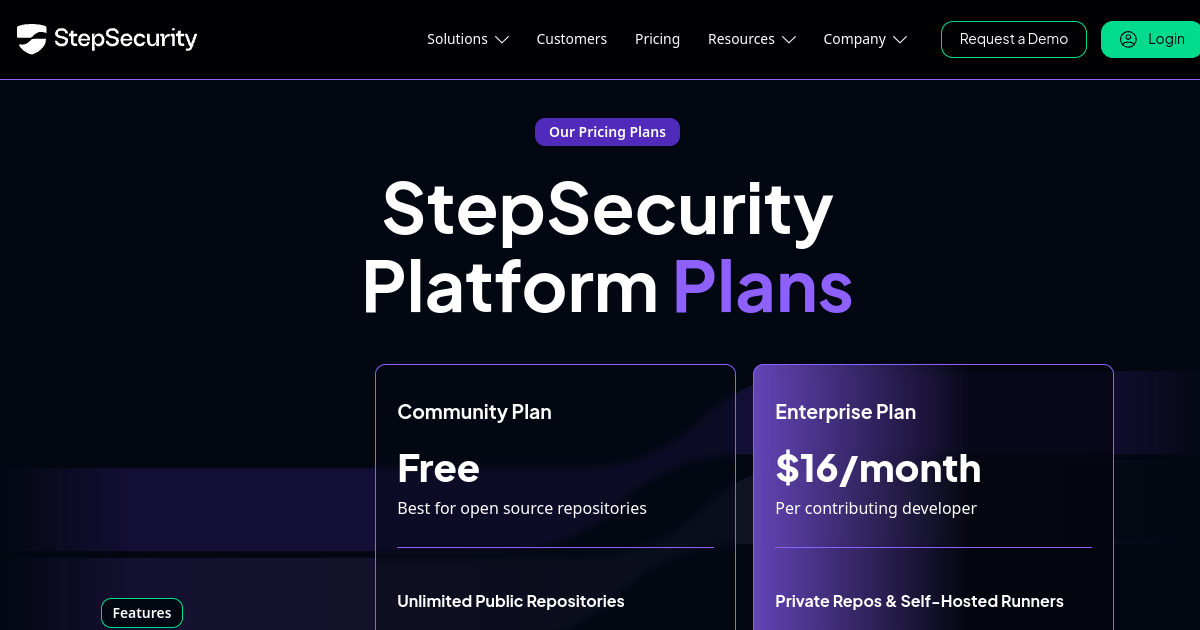Select the Enterprise Plan card heading
The image size is (1200, 630).
click(845, 412)
